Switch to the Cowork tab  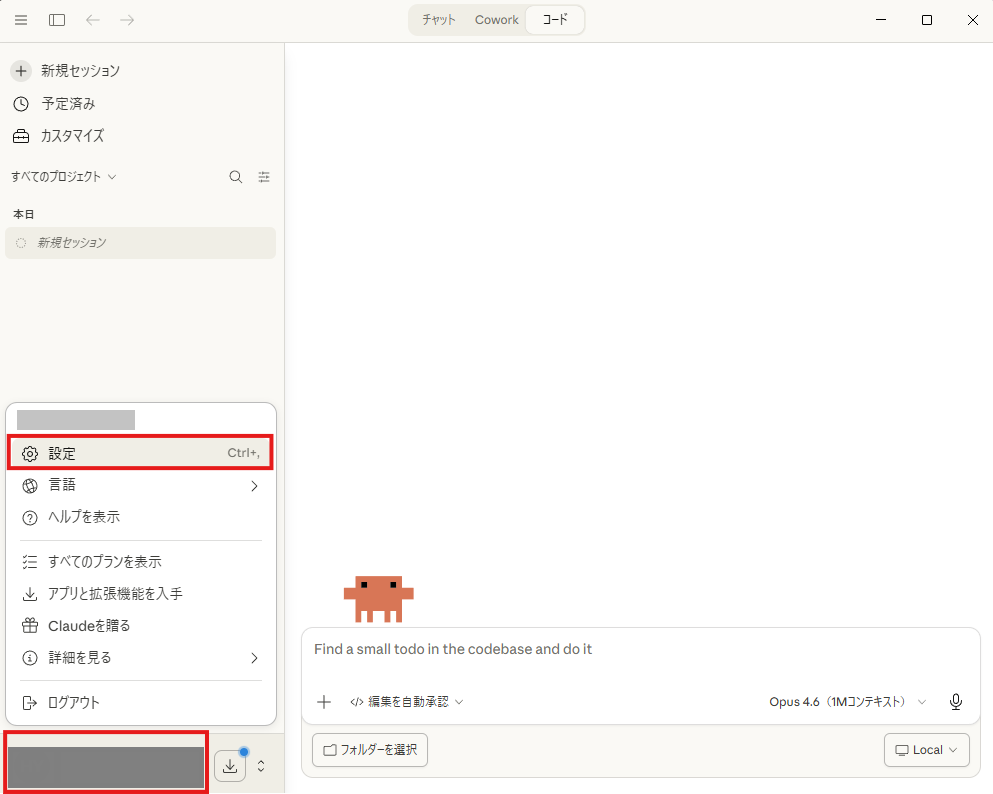[497, 20]
